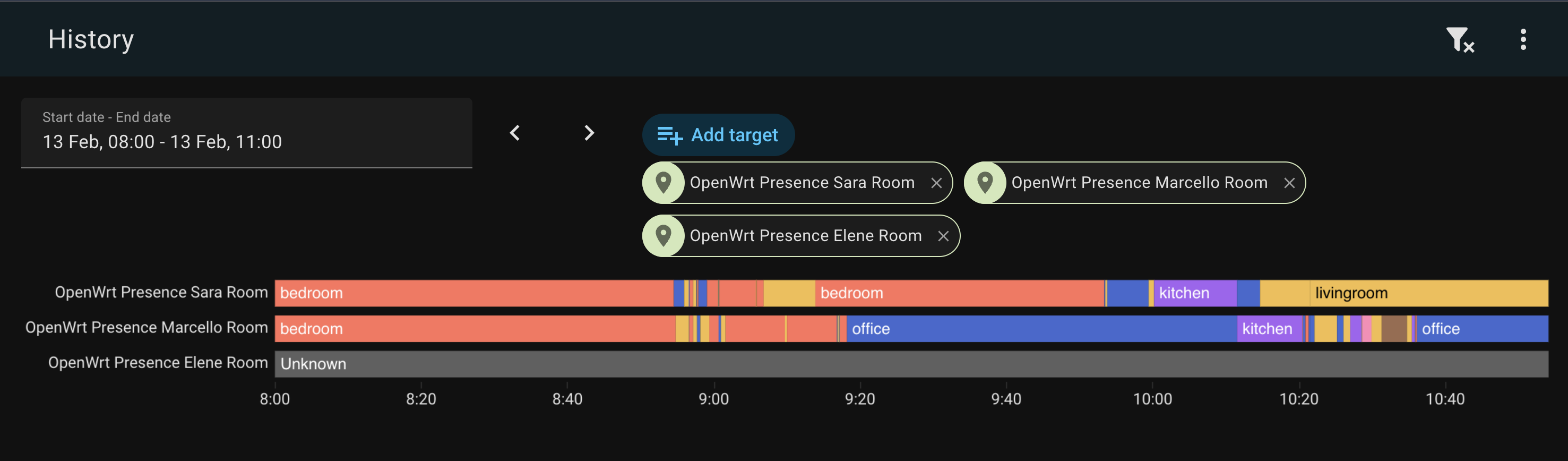
Task: Click the 13 Feb date range text
Action: tap(162, 141)
